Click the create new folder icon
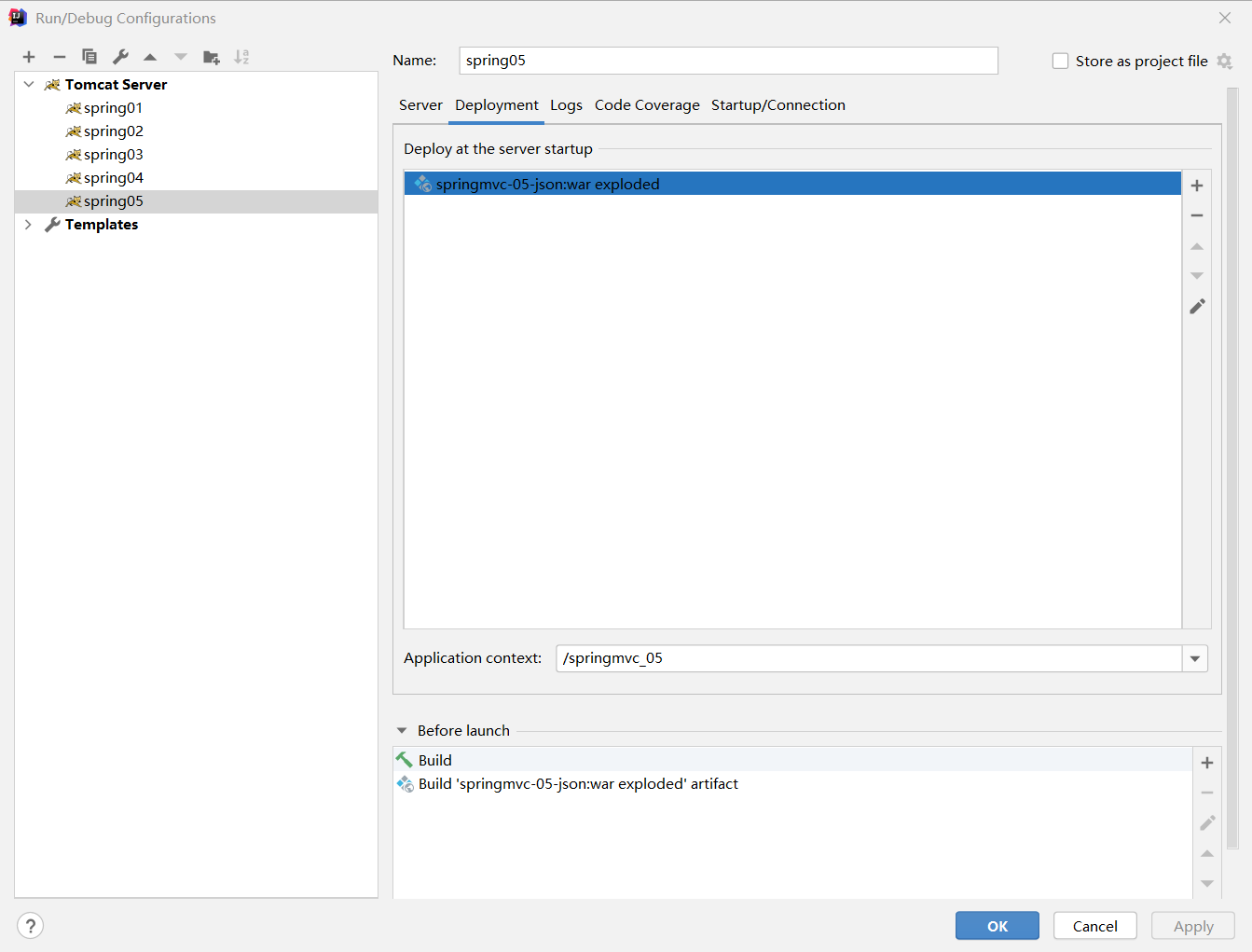 coord(212,57)
